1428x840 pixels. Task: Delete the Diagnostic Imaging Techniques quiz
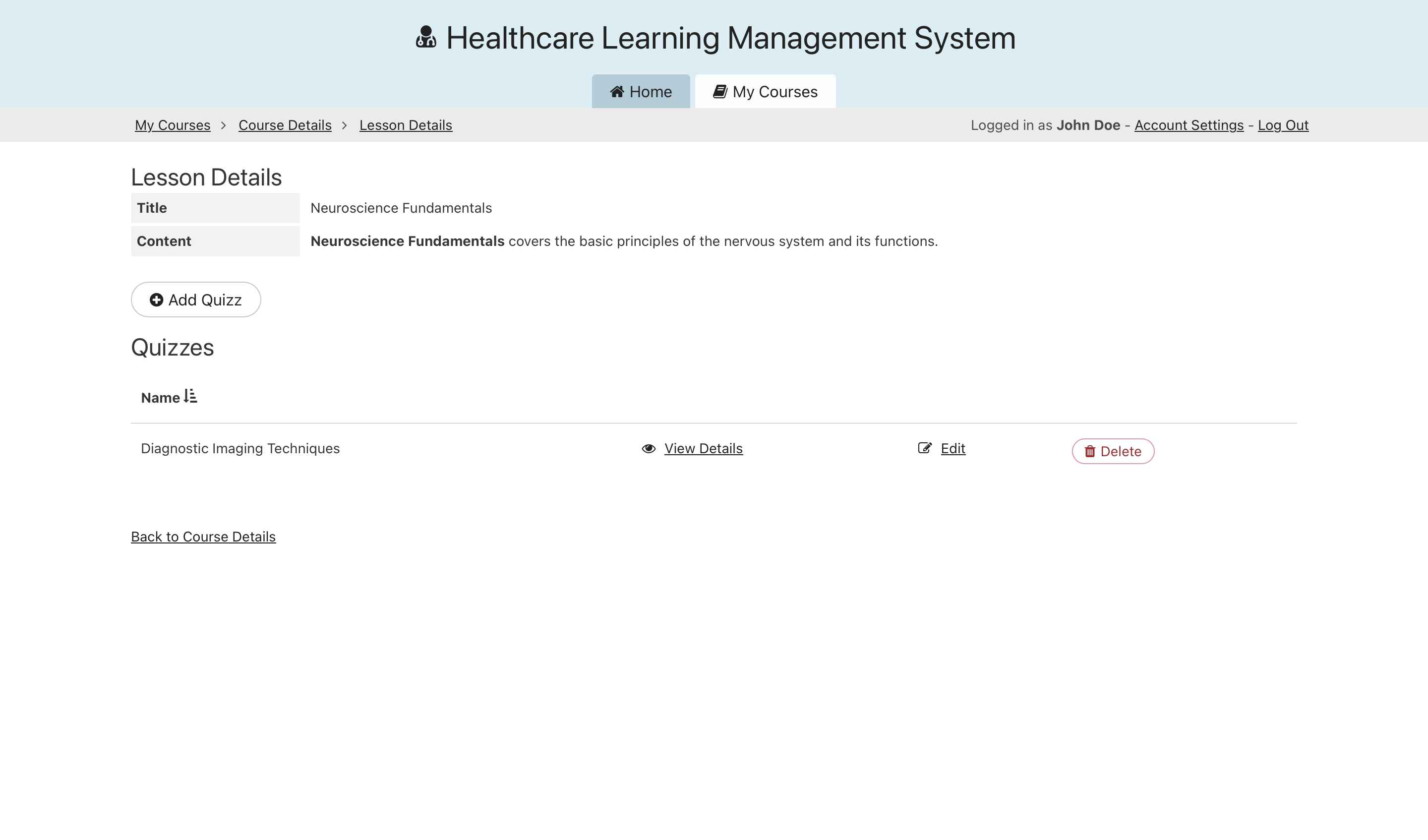click(x=1112, y=452)
